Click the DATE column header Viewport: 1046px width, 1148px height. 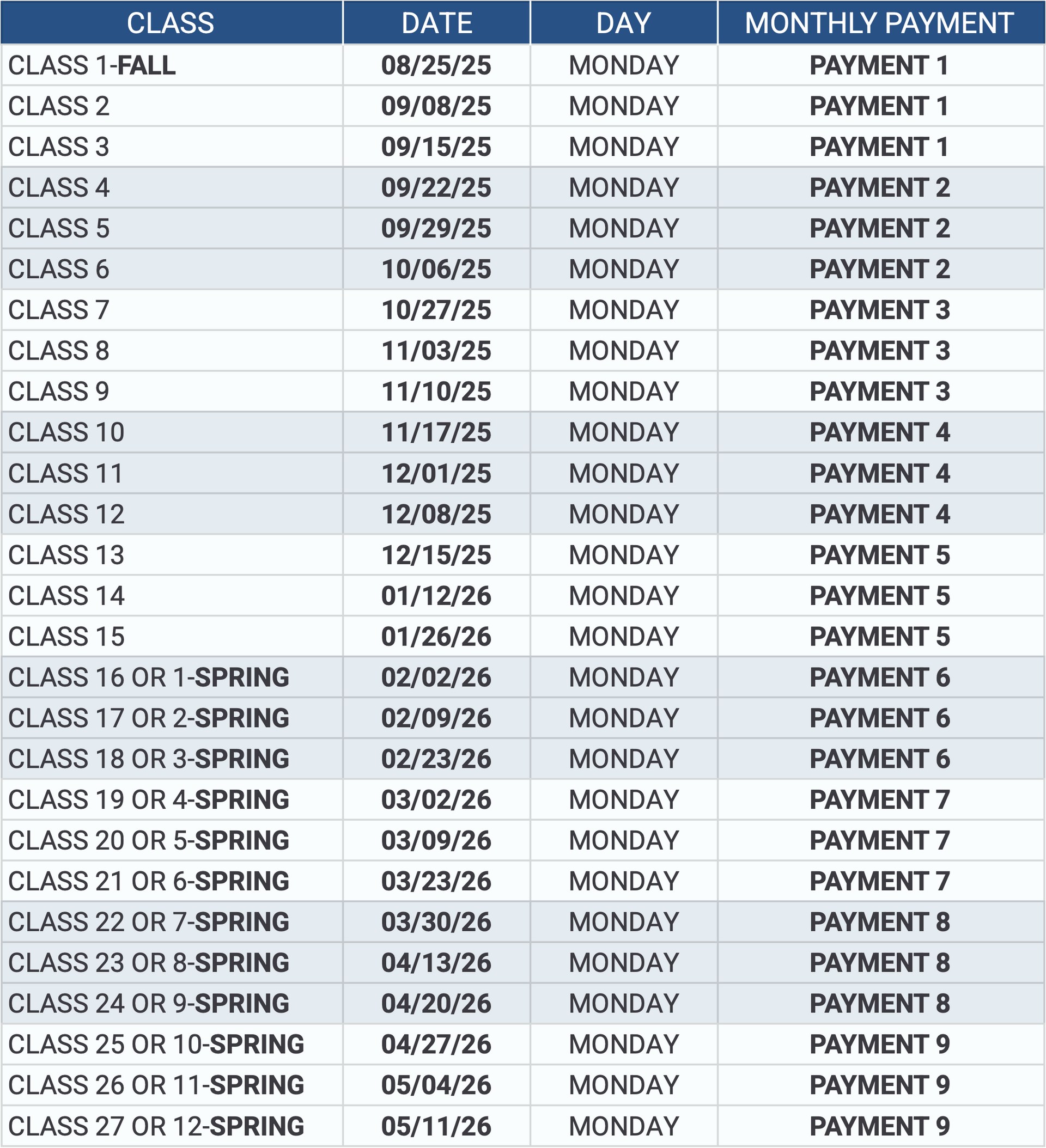[436, 23]
